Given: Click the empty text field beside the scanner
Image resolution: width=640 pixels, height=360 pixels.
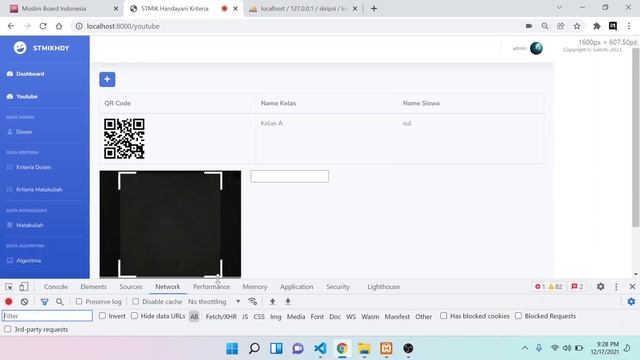Looking at the screenshot, I should (289, 176).
